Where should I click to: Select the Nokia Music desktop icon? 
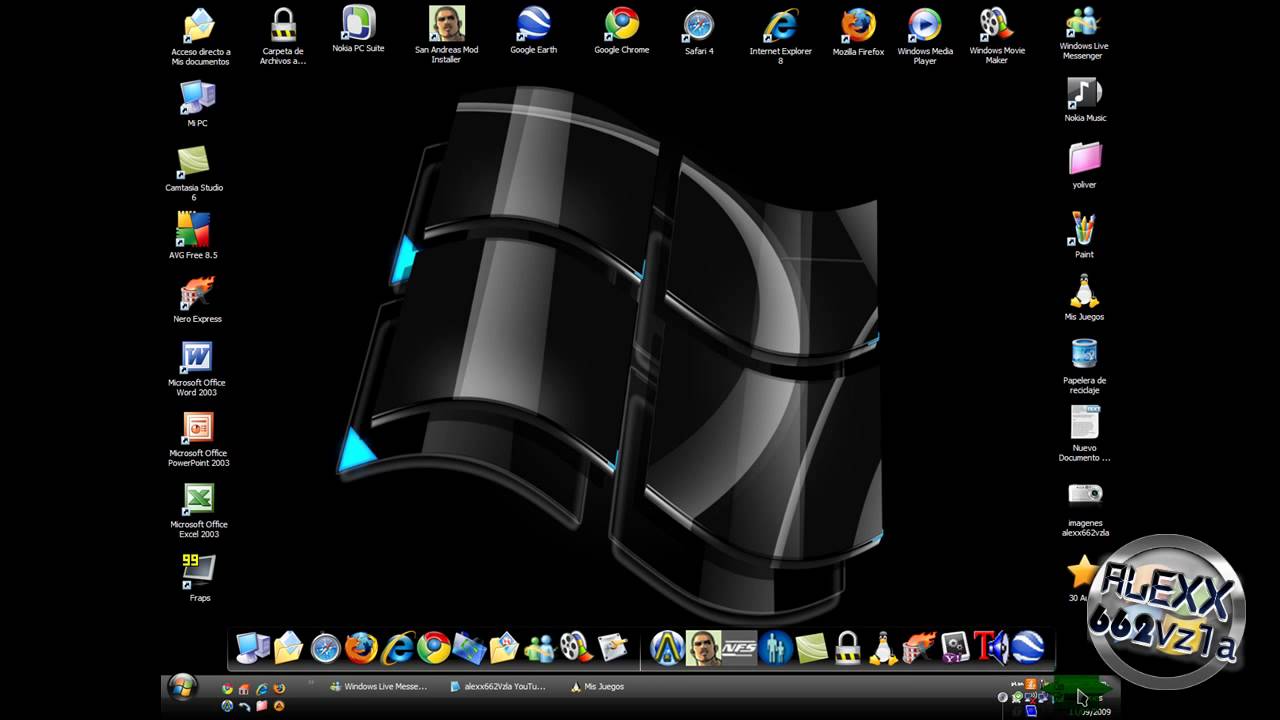tap(1084, 100)
